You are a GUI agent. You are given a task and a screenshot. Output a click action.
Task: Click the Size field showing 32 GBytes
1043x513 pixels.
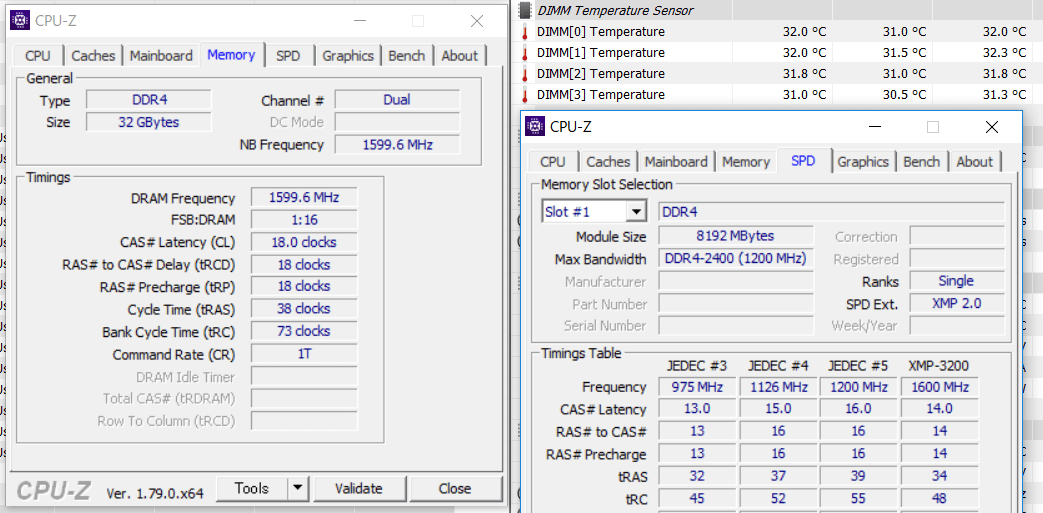click(149, 122)
